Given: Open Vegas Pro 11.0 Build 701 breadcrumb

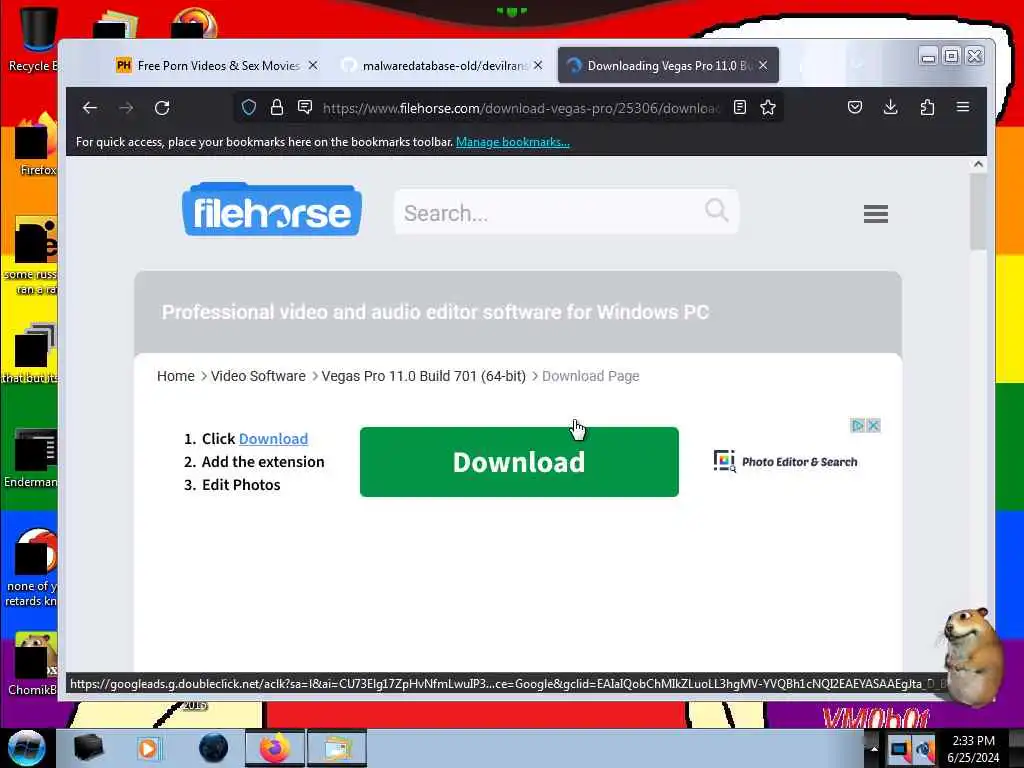Looking at the screenshot, I should pos(423,376).
